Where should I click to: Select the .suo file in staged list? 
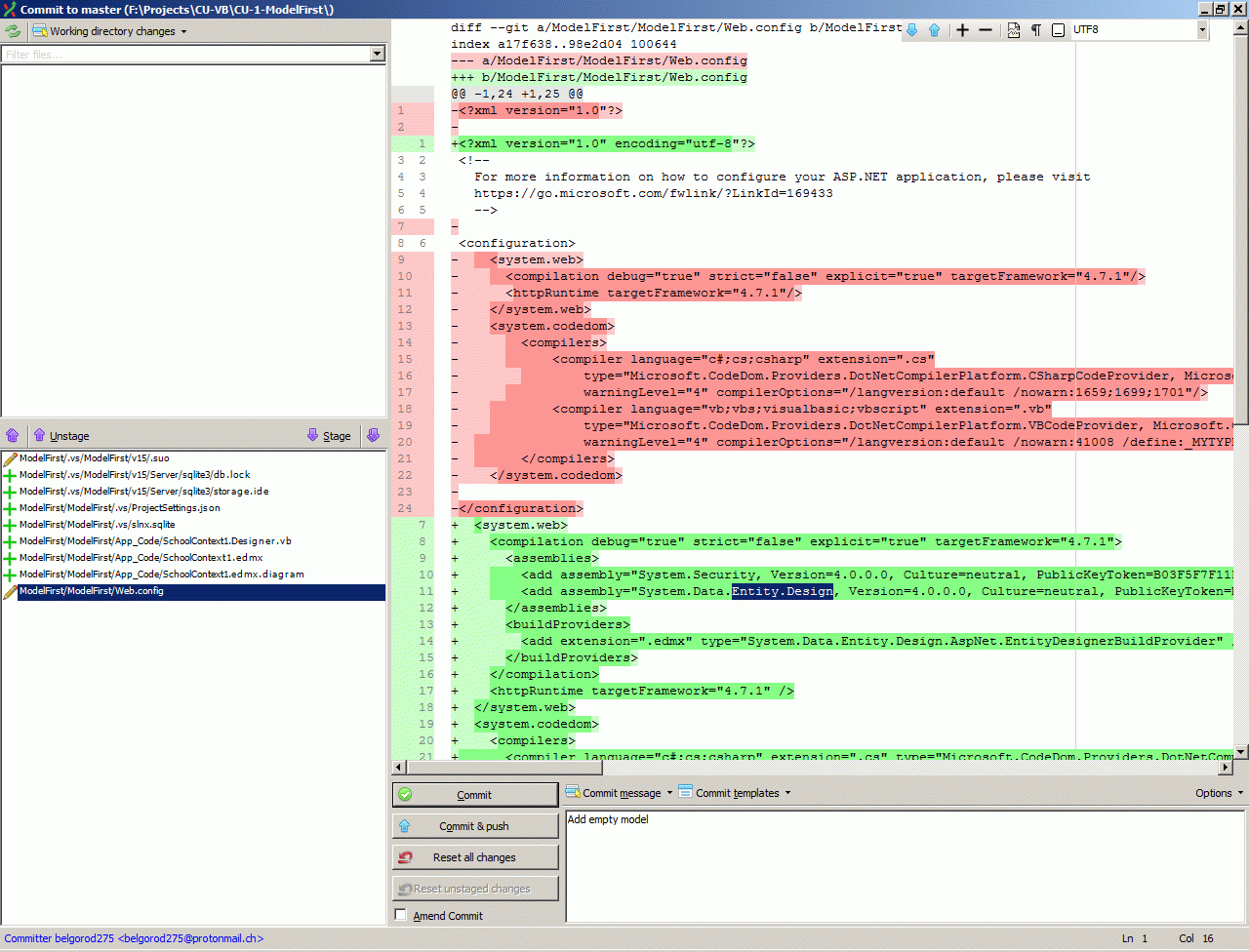pos(95,458)
